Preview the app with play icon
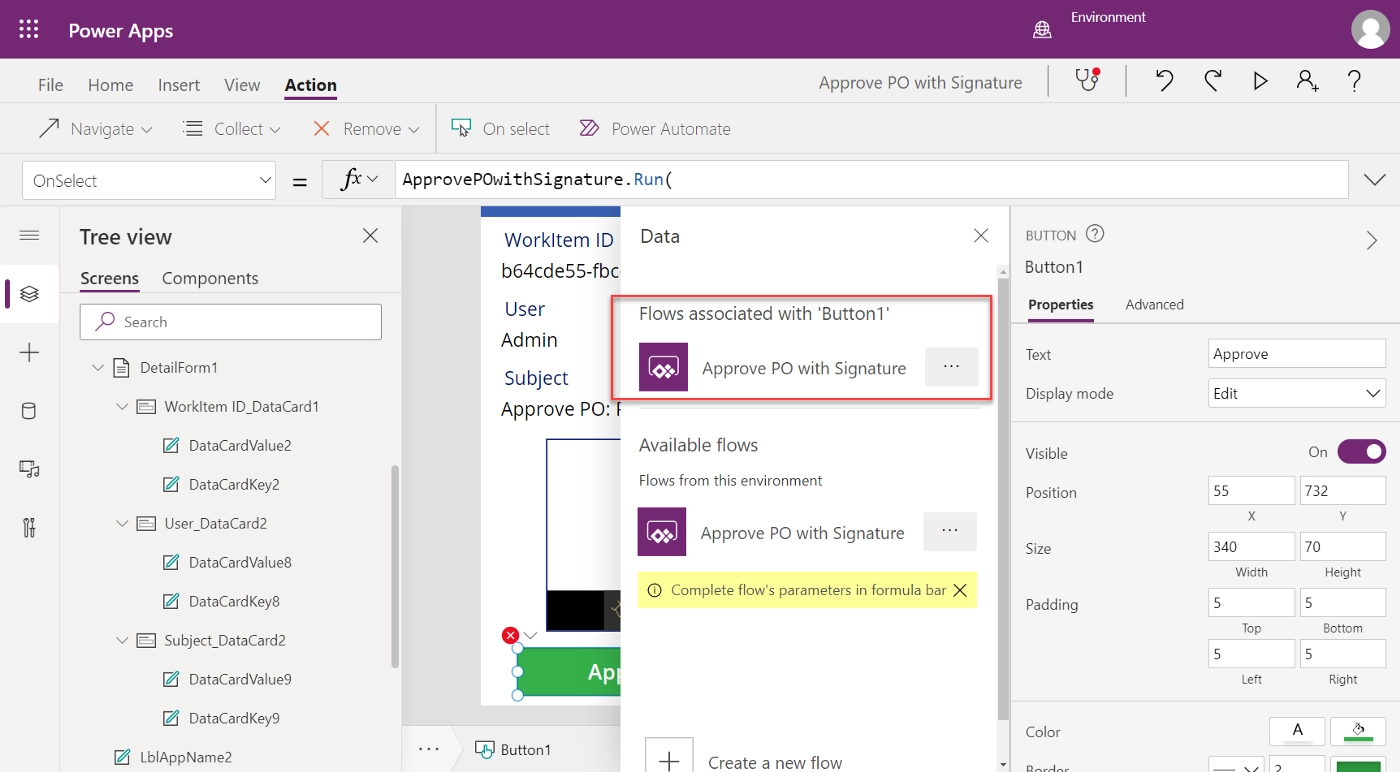This screenshot has height=772, width=1400. (x=1260, y=82)
